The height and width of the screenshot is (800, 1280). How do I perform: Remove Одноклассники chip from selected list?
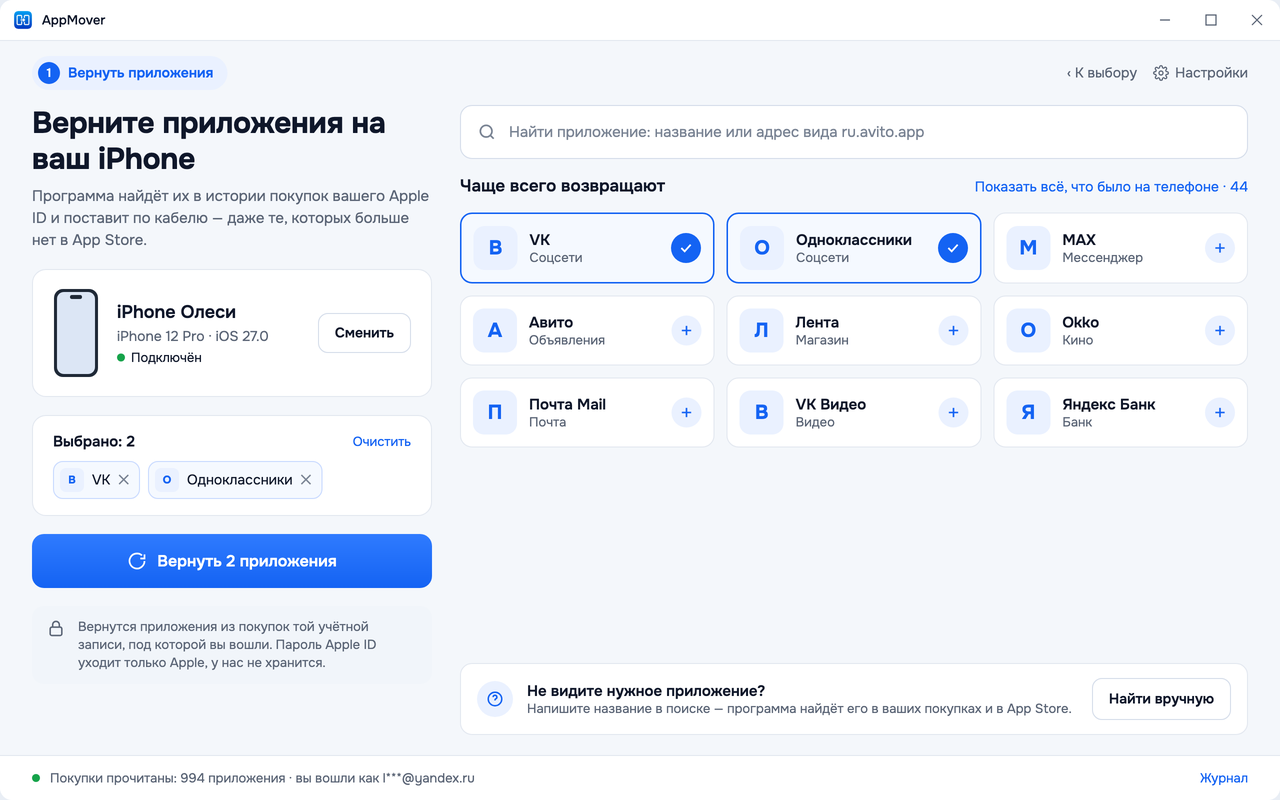[306, 480]
